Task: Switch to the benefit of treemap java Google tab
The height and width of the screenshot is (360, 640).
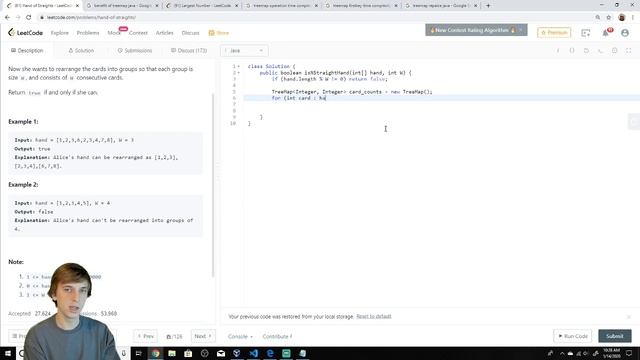Action: (122, 6)
